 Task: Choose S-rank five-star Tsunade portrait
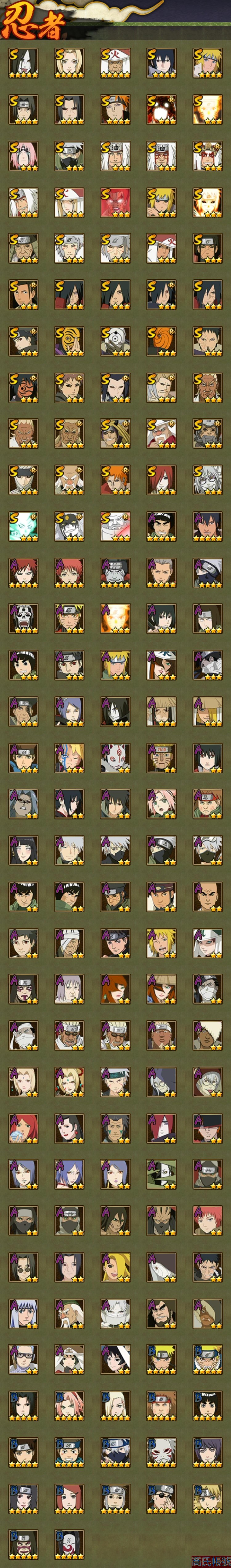tap(69, 63)
